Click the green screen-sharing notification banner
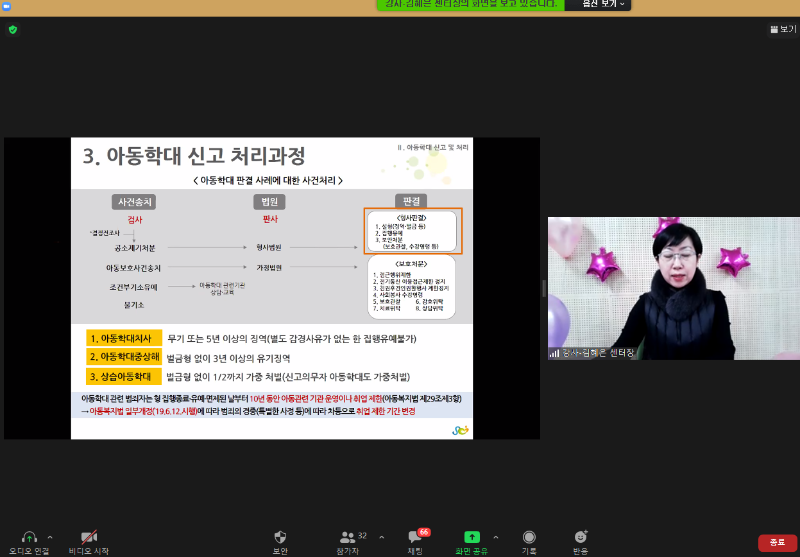This screenshot has height=557, width=800. 470,4
